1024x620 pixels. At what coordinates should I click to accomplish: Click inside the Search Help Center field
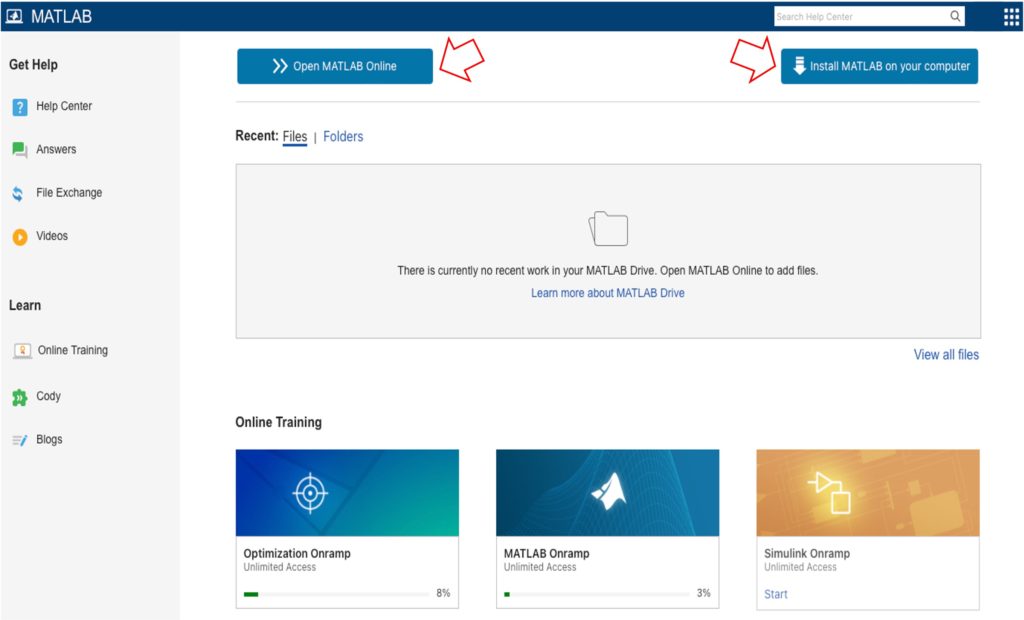pos(860,16)
